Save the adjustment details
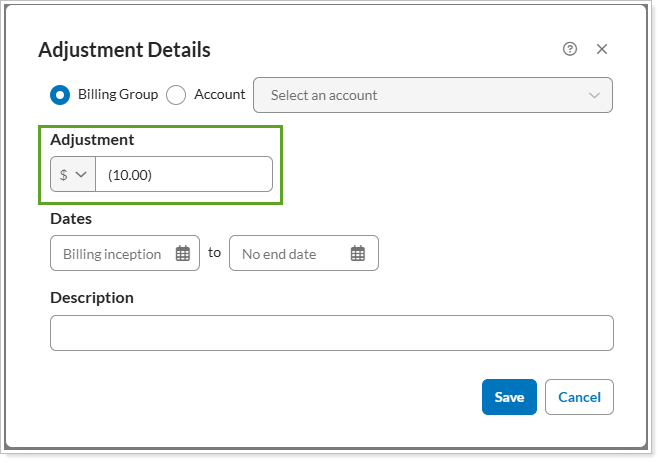Image resolution: width=661 pixels, height=463 pixels. [x=509, y=397]
